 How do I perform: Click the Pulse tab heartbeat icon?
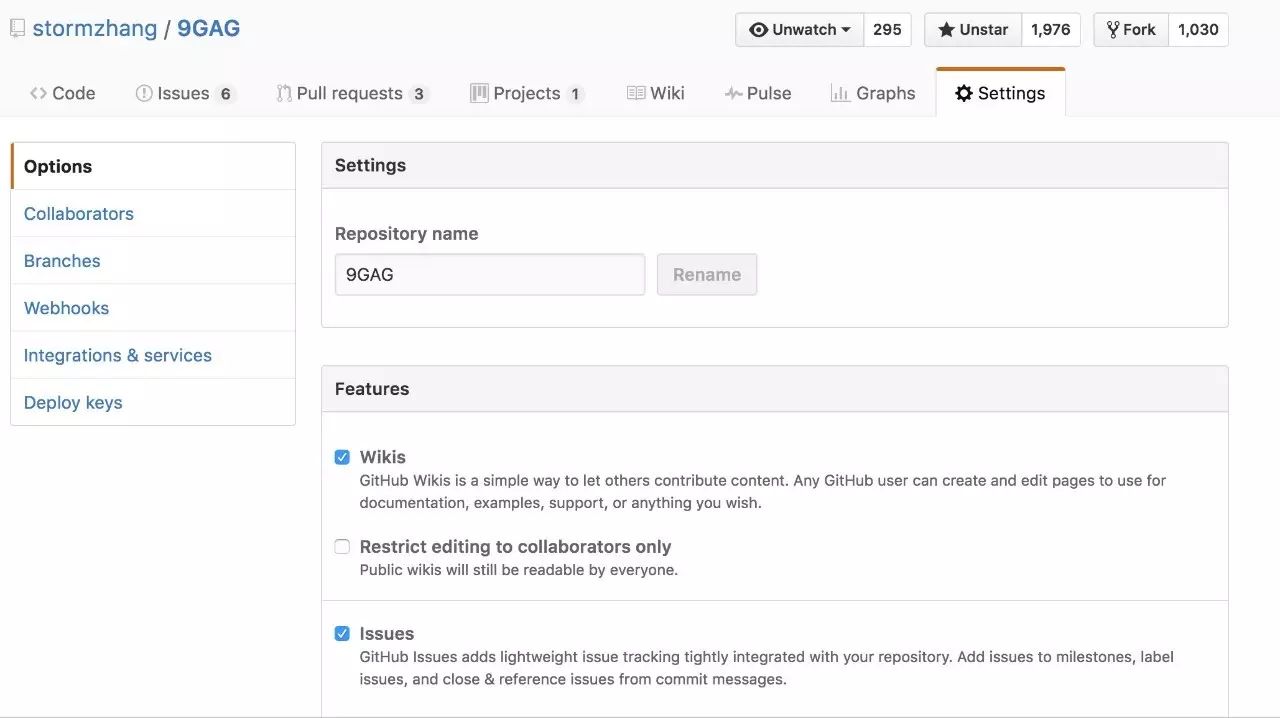click(733, 93)
